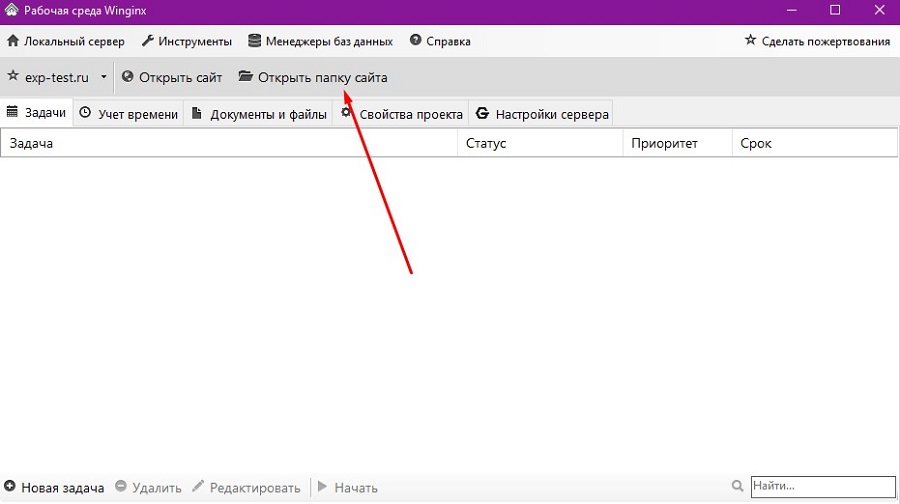The height and width of the screenshot is (504, 900).
Task: Switch to the Учет времени tab
Action: click(129, 114)
